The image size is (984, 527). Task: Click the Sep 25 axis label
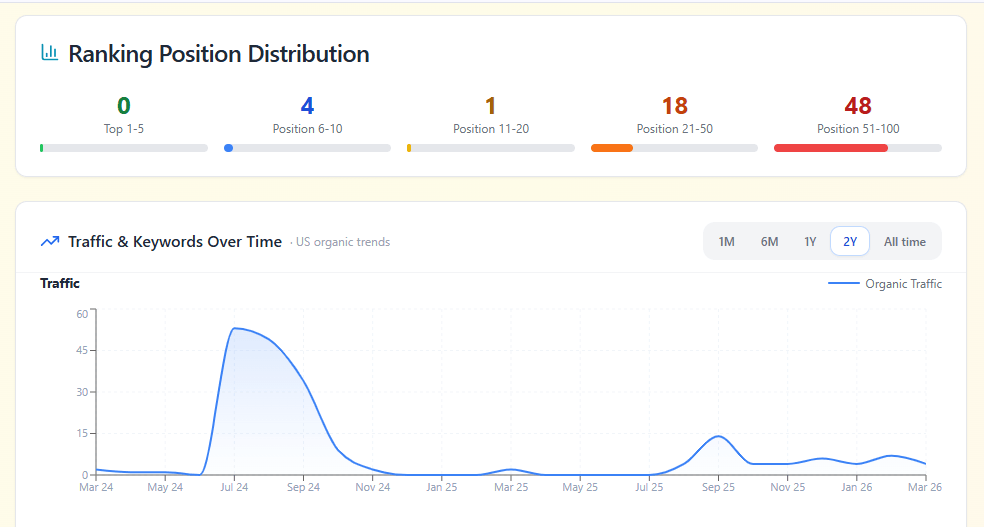[x=718, y=487]
